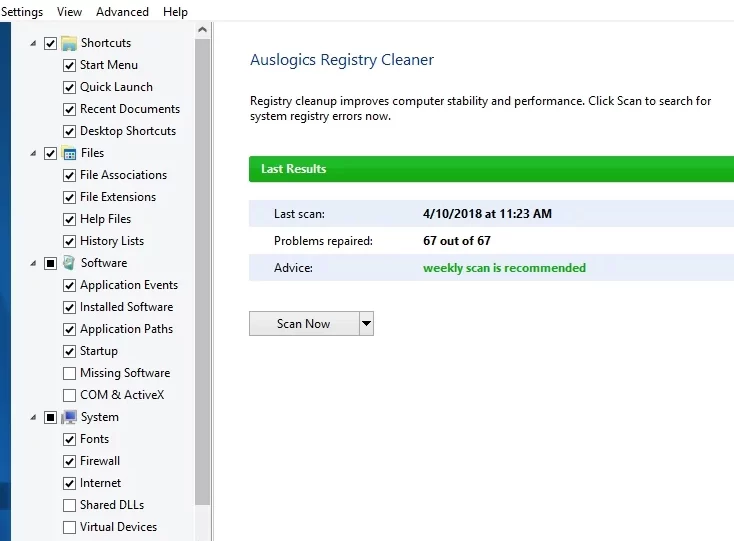The width and height of the screenshot is (734, 541).
Task: Click the Files category icon
Action: click(x=69, y=153)
